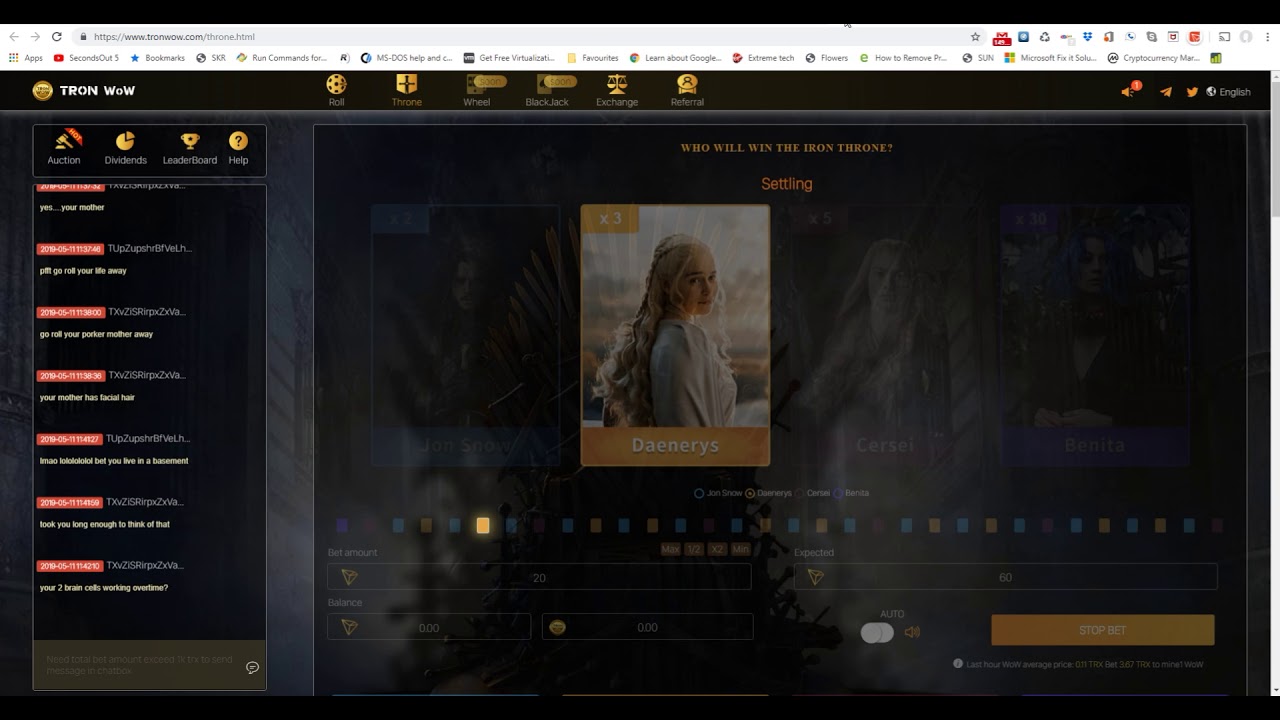Image resolution: width=1280 pixels, height=720 pixels.
Task: Open the Cryptocurrency Mar... bookmark
Action: pyautogui.click(x=1152, y=58)
